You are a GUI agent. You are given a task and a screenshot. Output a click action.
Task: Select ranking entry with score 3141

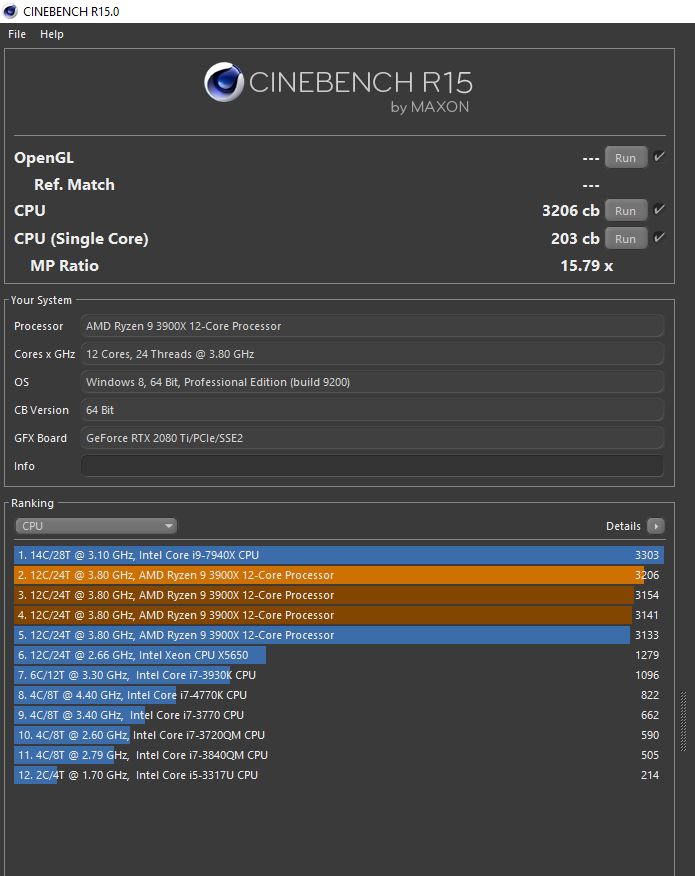339,615
